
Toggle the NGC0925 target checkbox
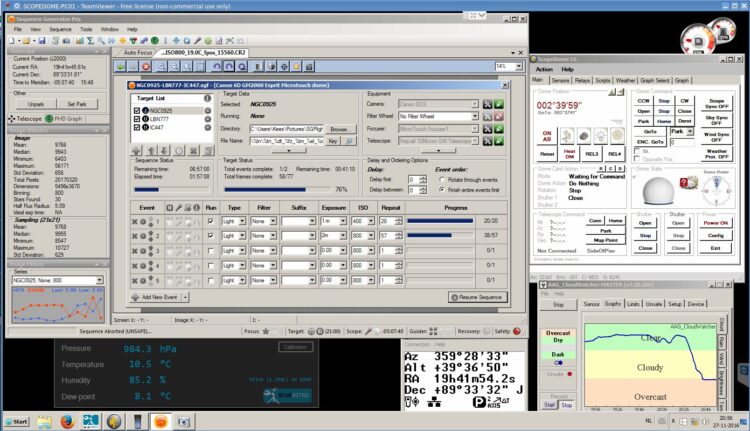pyautogui.click(x=137, y=111)
